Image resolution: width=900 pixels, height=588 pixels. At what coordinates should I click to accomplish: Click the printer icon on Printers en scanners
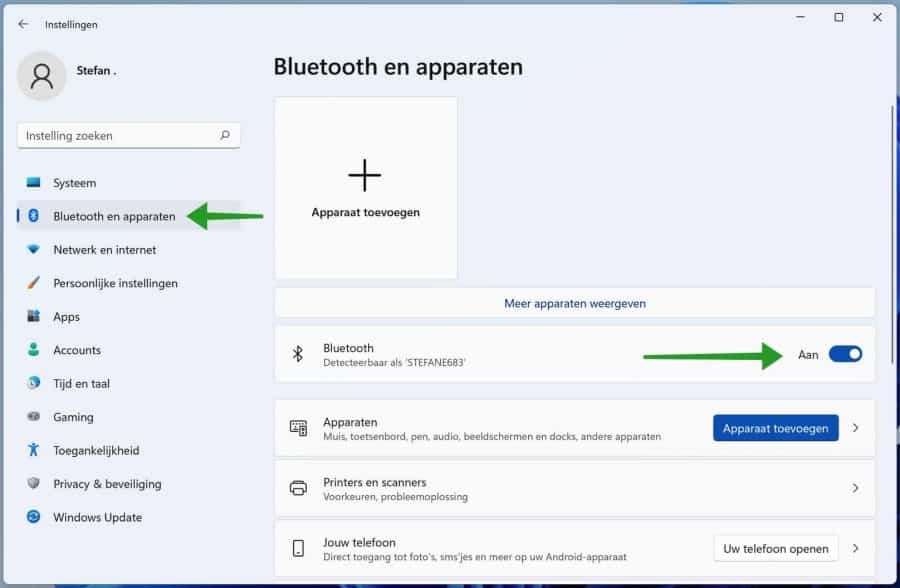[x=297, y=489]
